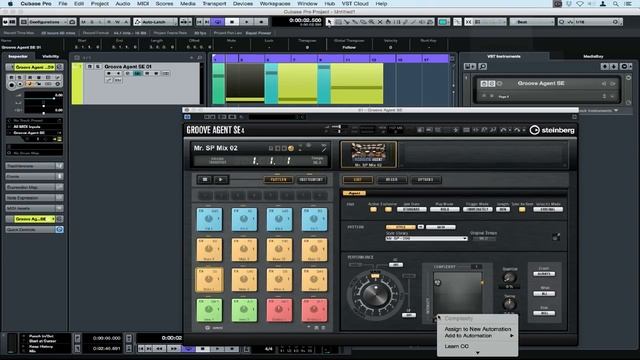Switch to the Inspector tab
Viewport: 640px width, 360px height.
tap(18, 56)
